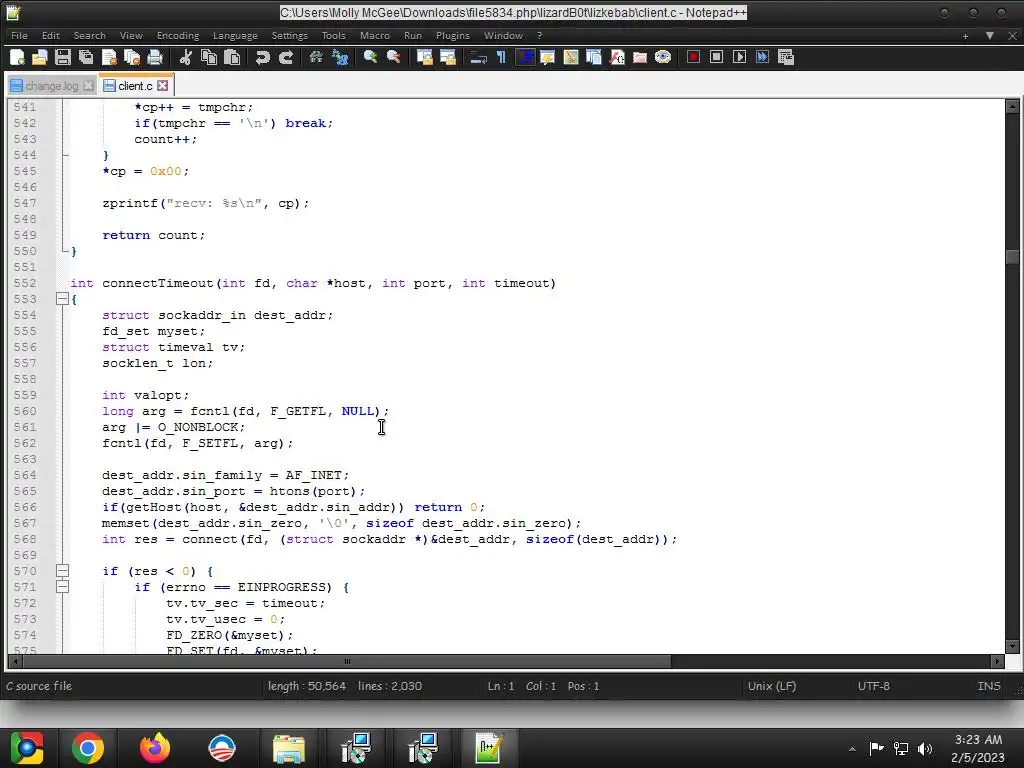
Task: Open the View menu
Action: (131, 35)
